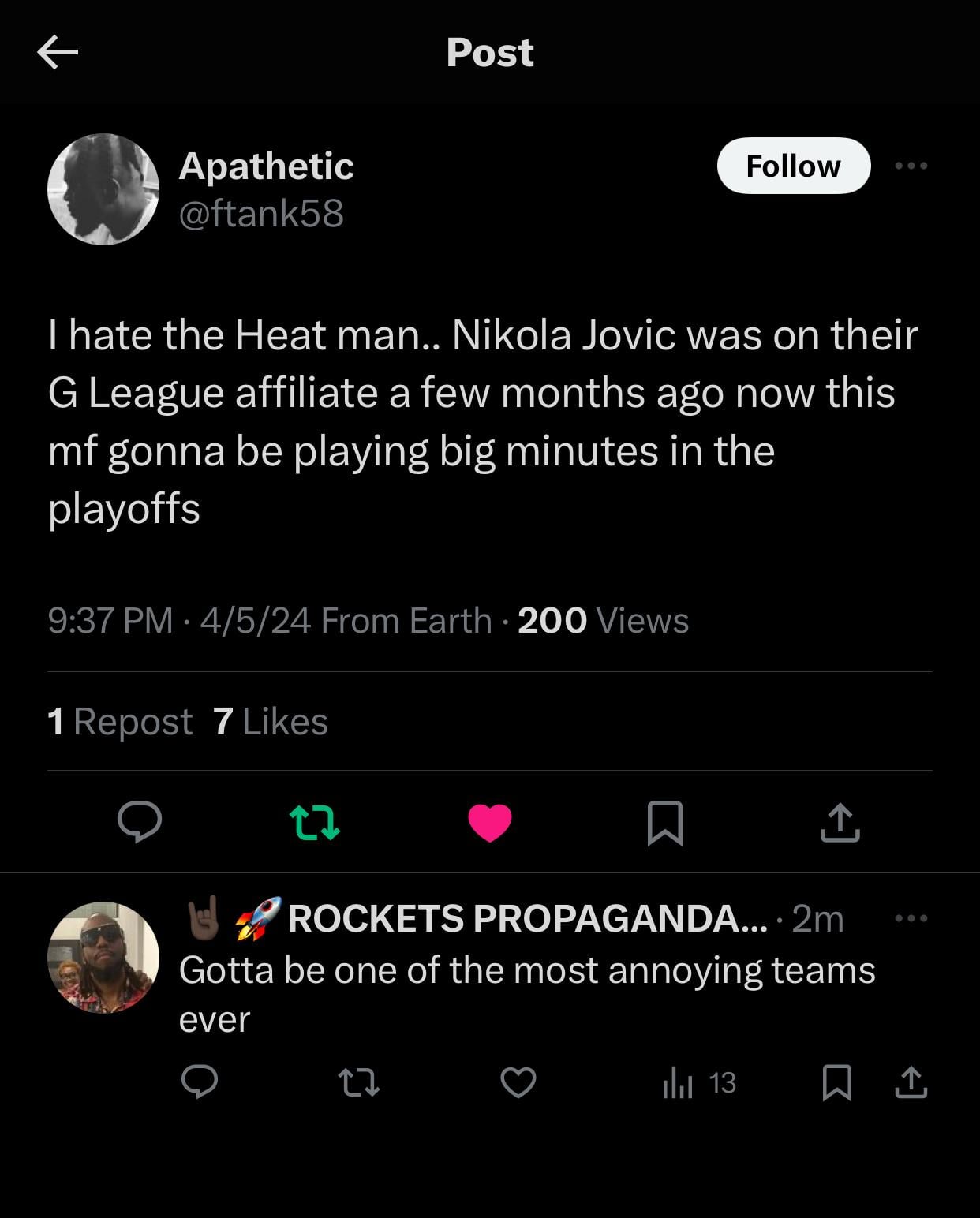The height and width of the screenshot is (1218, 980).
Task: Open Rockets Propaganda's profile avatar
Action: (103, 957)
